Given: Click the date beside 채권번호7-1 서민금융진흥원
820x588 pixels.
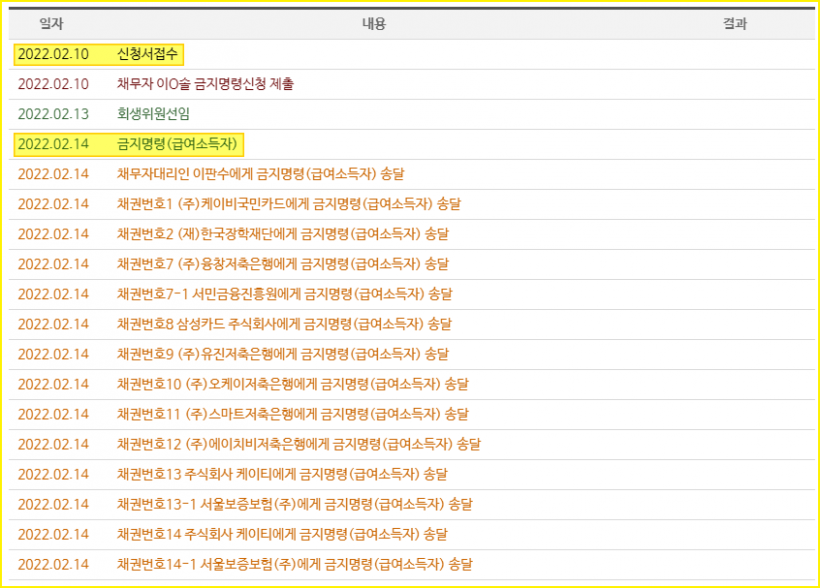Looking at the screenshot, I should pos(53,294).
